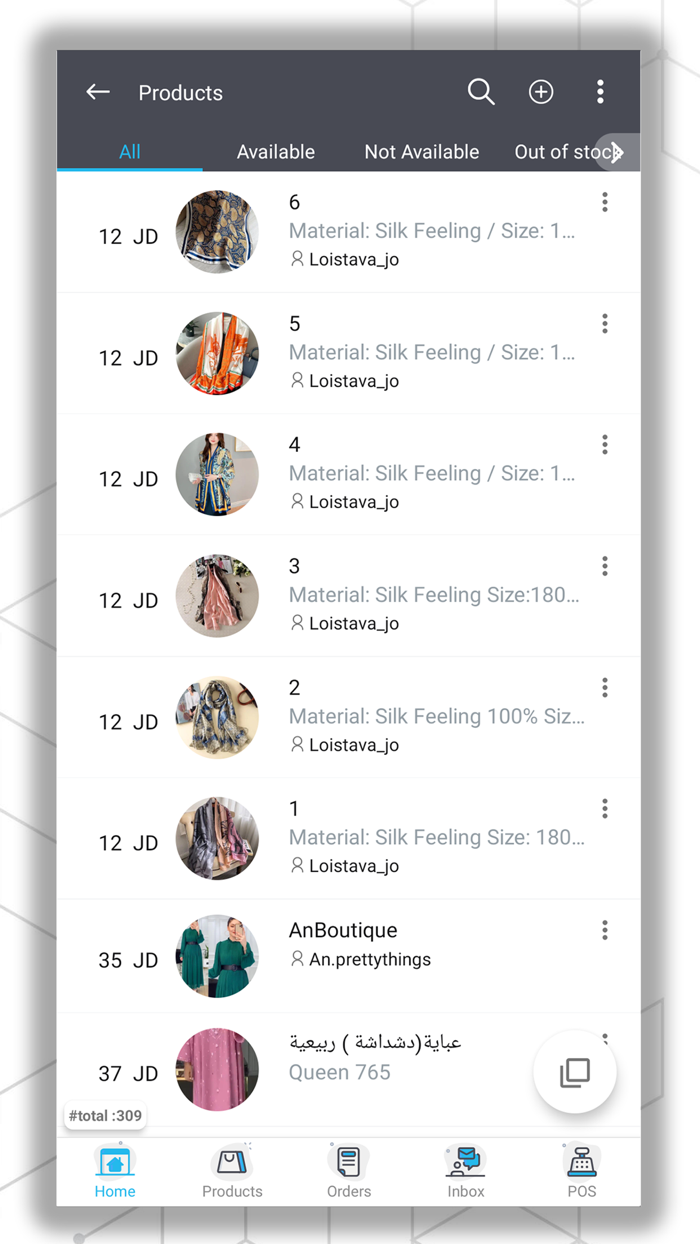700x1244 pixels.
Task: Open options menu for product 3
Action: [x=605, y=567]
